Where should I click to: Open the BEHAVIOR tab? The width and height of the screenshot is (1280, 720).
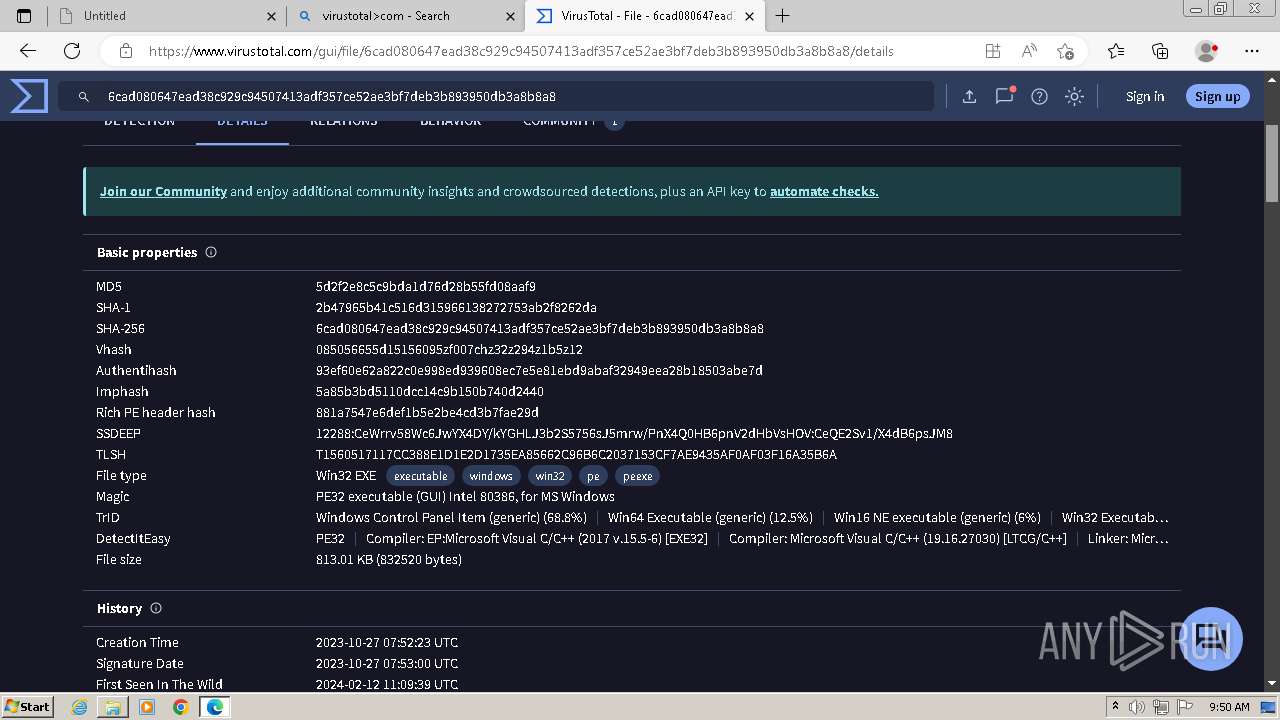[450, 122]
